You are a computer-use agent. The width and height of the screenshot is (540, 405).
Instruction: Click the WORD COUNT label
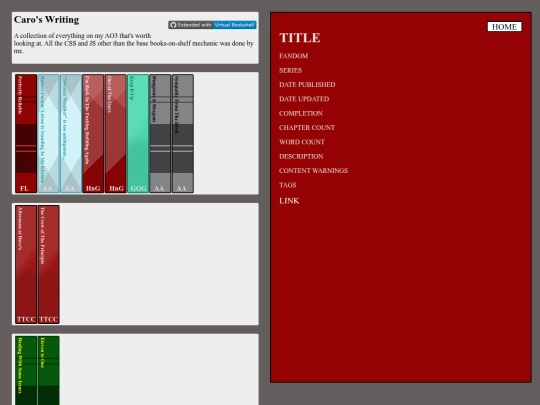tap(302, 142)
